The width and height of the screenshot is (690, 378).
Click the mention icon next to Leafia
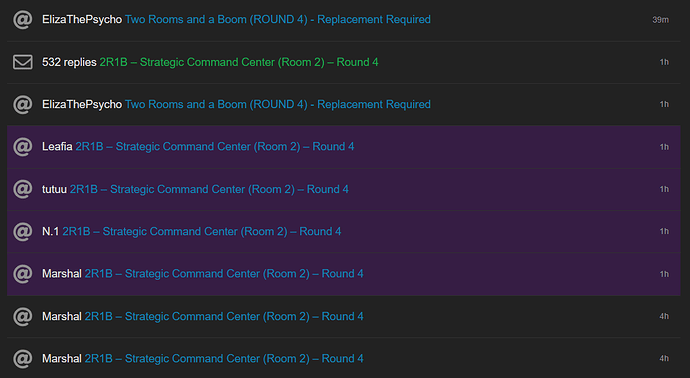pyautogui.click(x=22, y=147)
